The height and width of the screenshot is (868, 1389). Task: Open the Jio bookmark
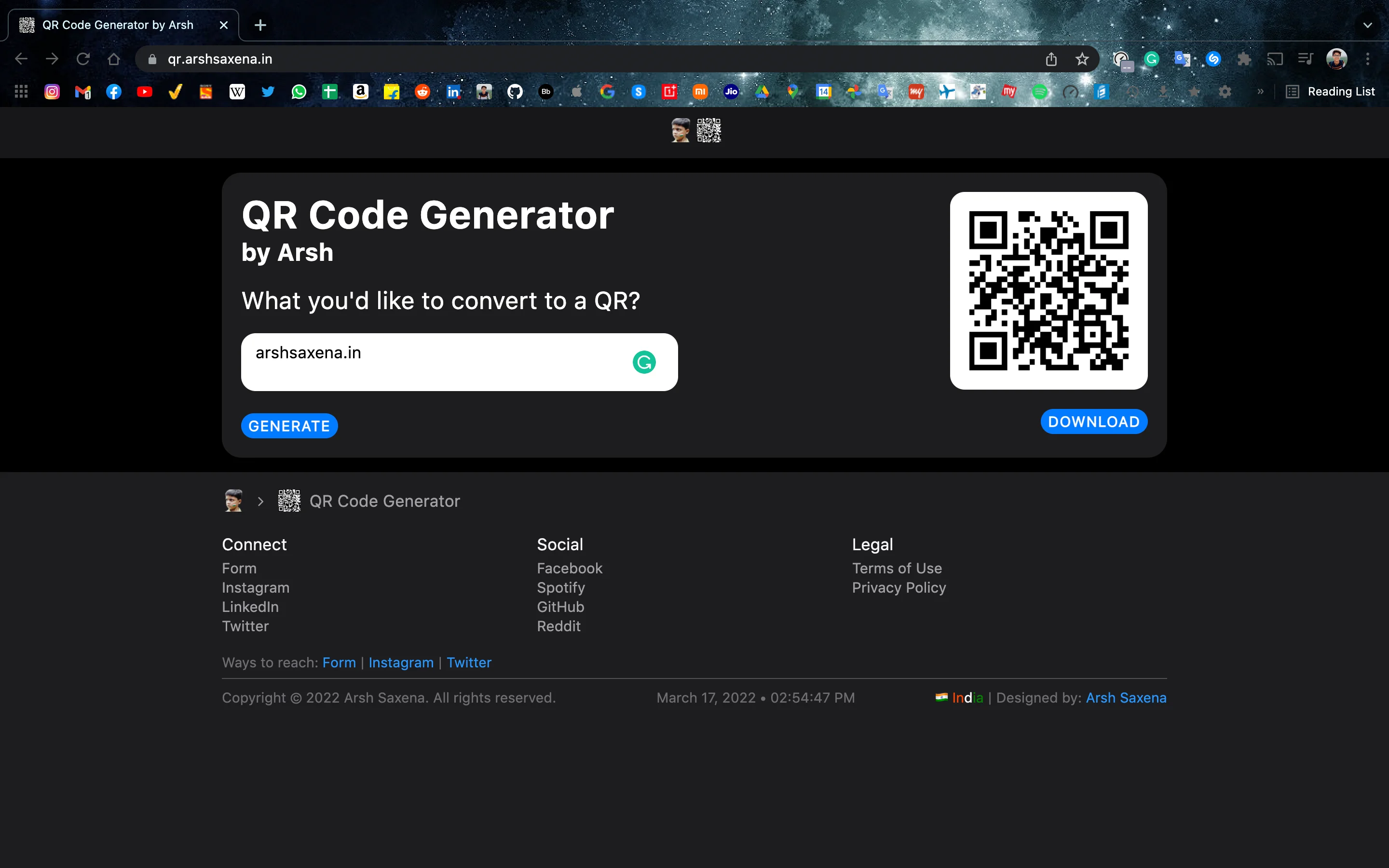[731, 92]
